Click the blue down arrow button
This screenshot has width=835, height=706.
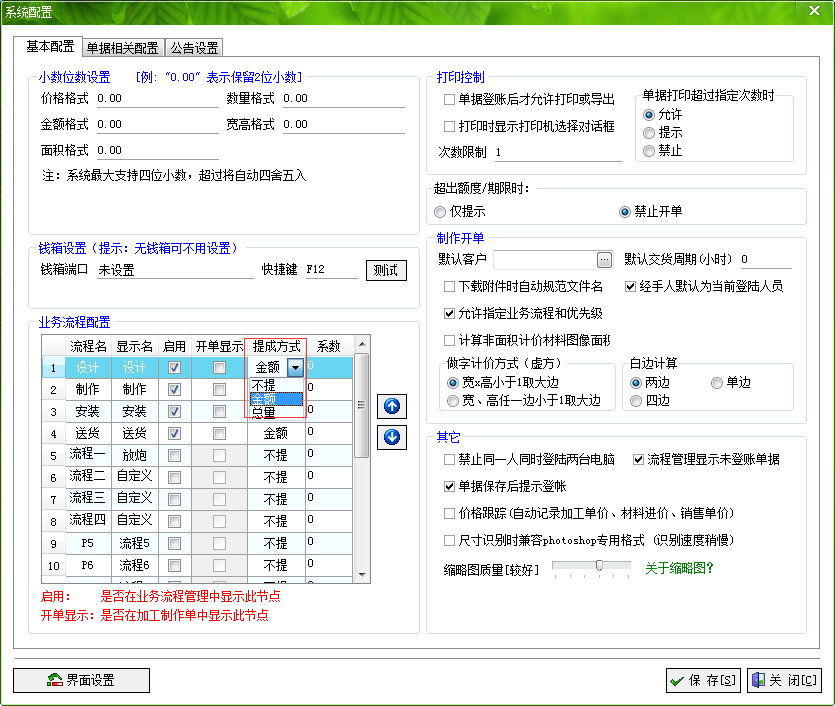tap(391, 437)
